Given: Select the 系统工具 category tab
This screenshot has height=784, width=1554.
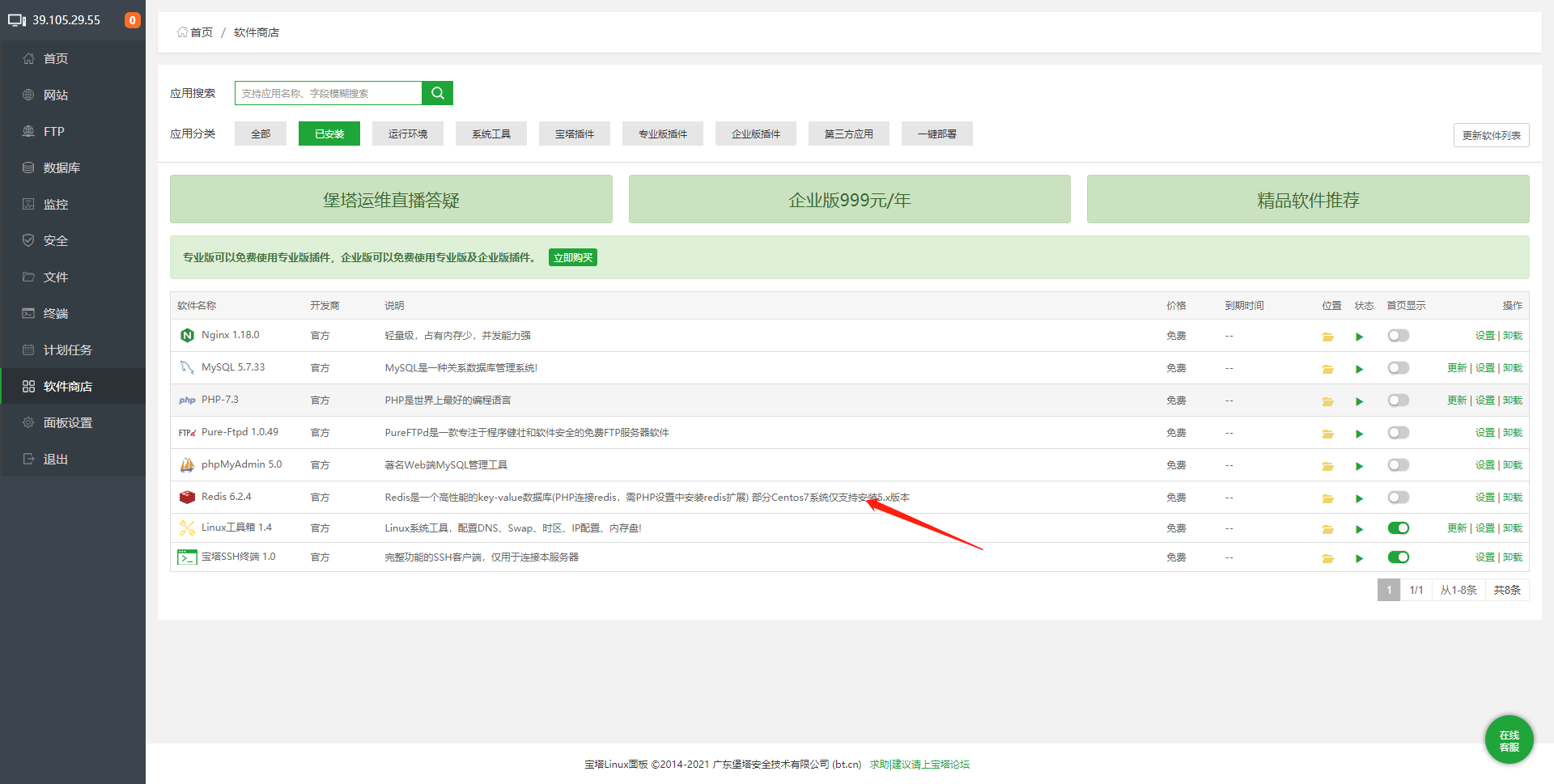Looking at the screenshot, I should 491,133.
